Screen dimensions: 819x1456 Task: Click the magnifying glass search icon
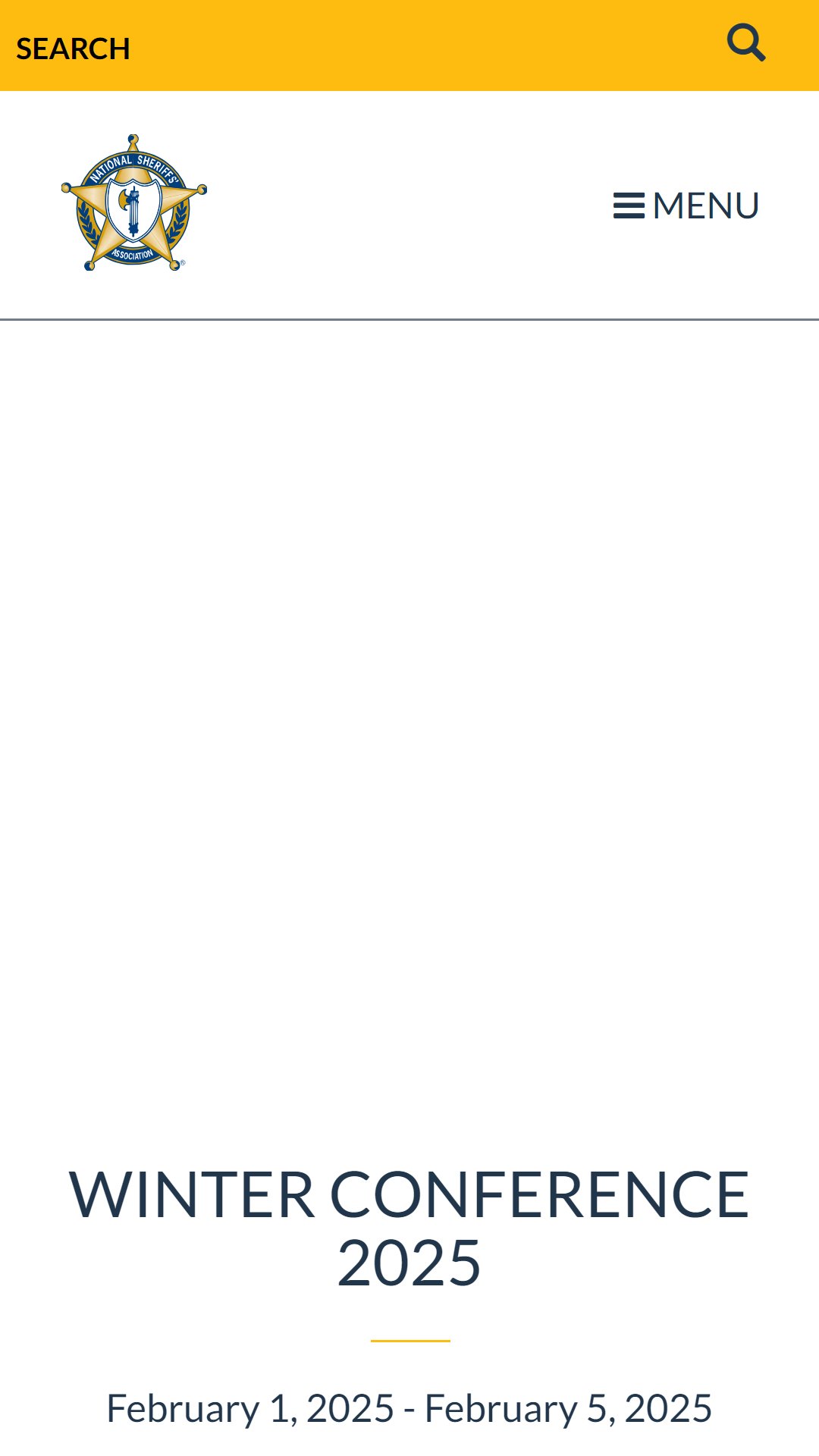746,42
